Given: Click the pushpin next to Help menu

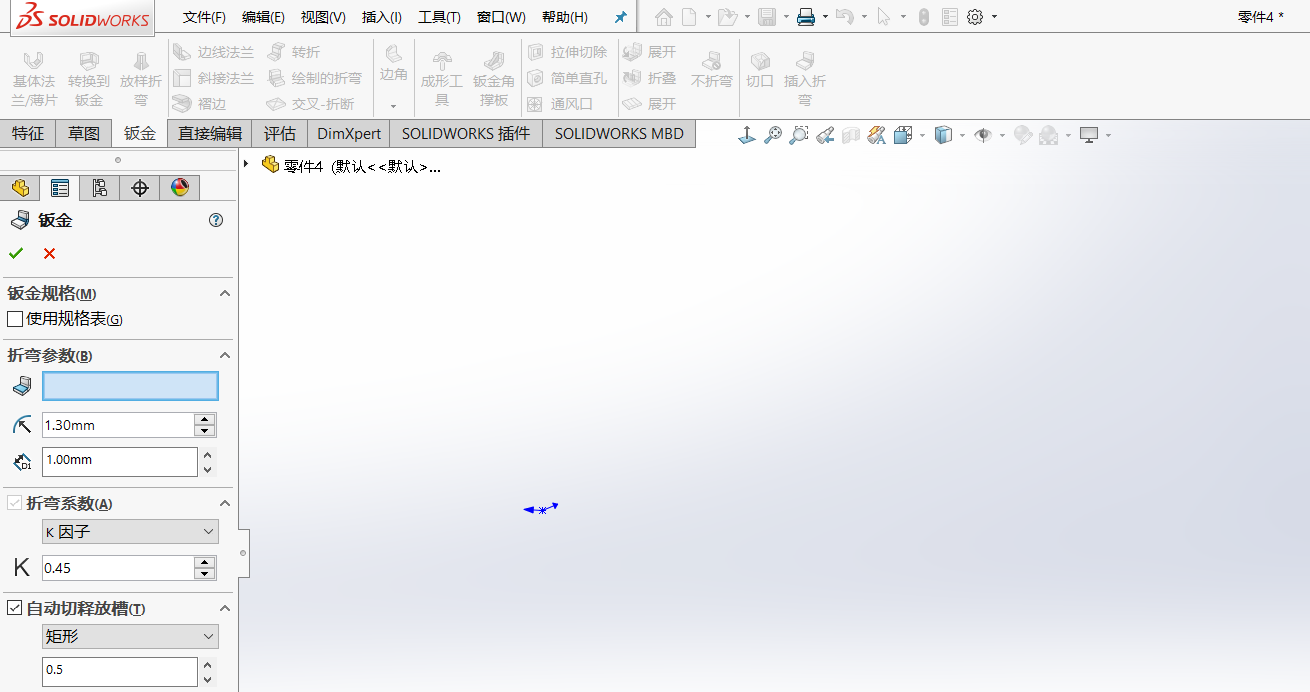Looking at the screenshot, I should pyautogui.click(x=620, y=17).
